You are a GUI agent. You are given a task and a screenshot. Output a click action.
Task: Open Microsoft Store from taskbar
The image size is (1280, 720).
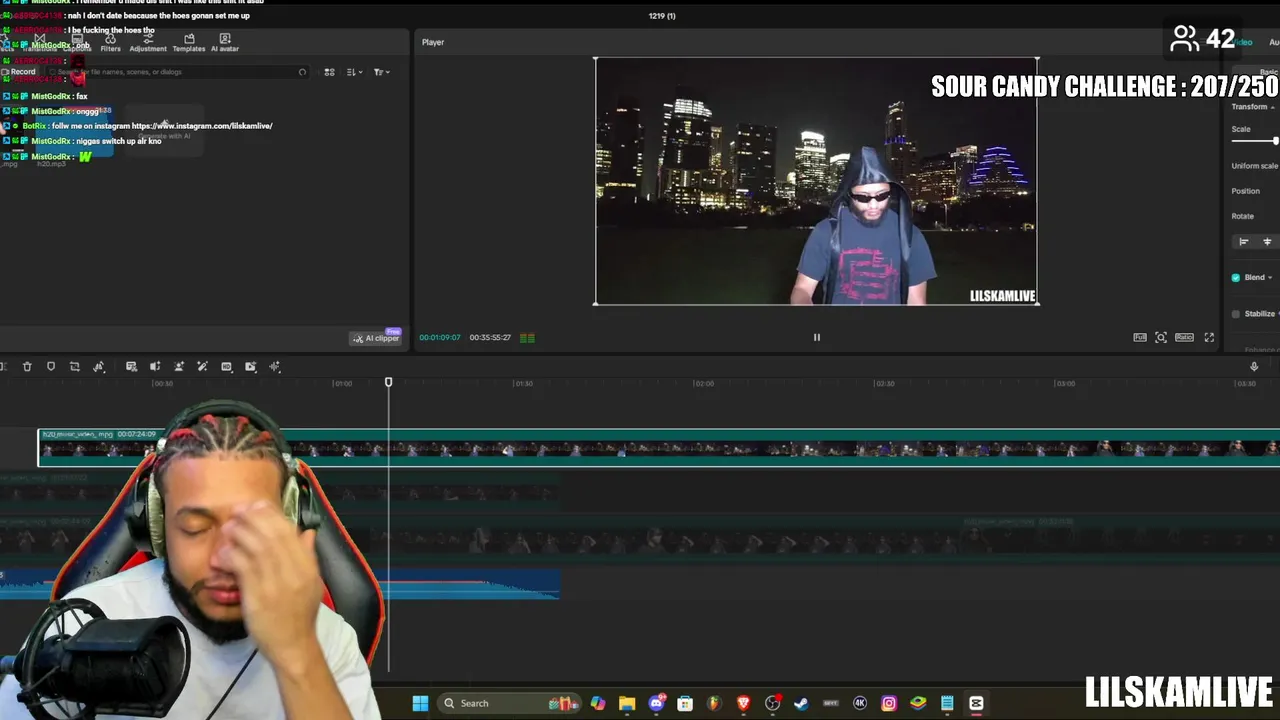click(685, 703)
